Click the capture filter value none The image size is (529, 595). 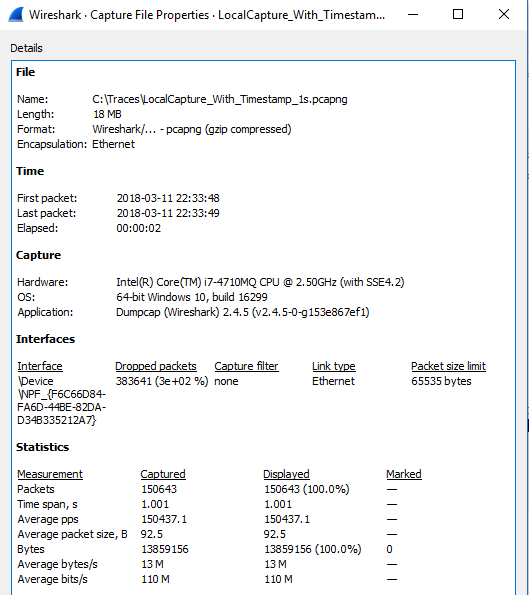pos(226,381)
